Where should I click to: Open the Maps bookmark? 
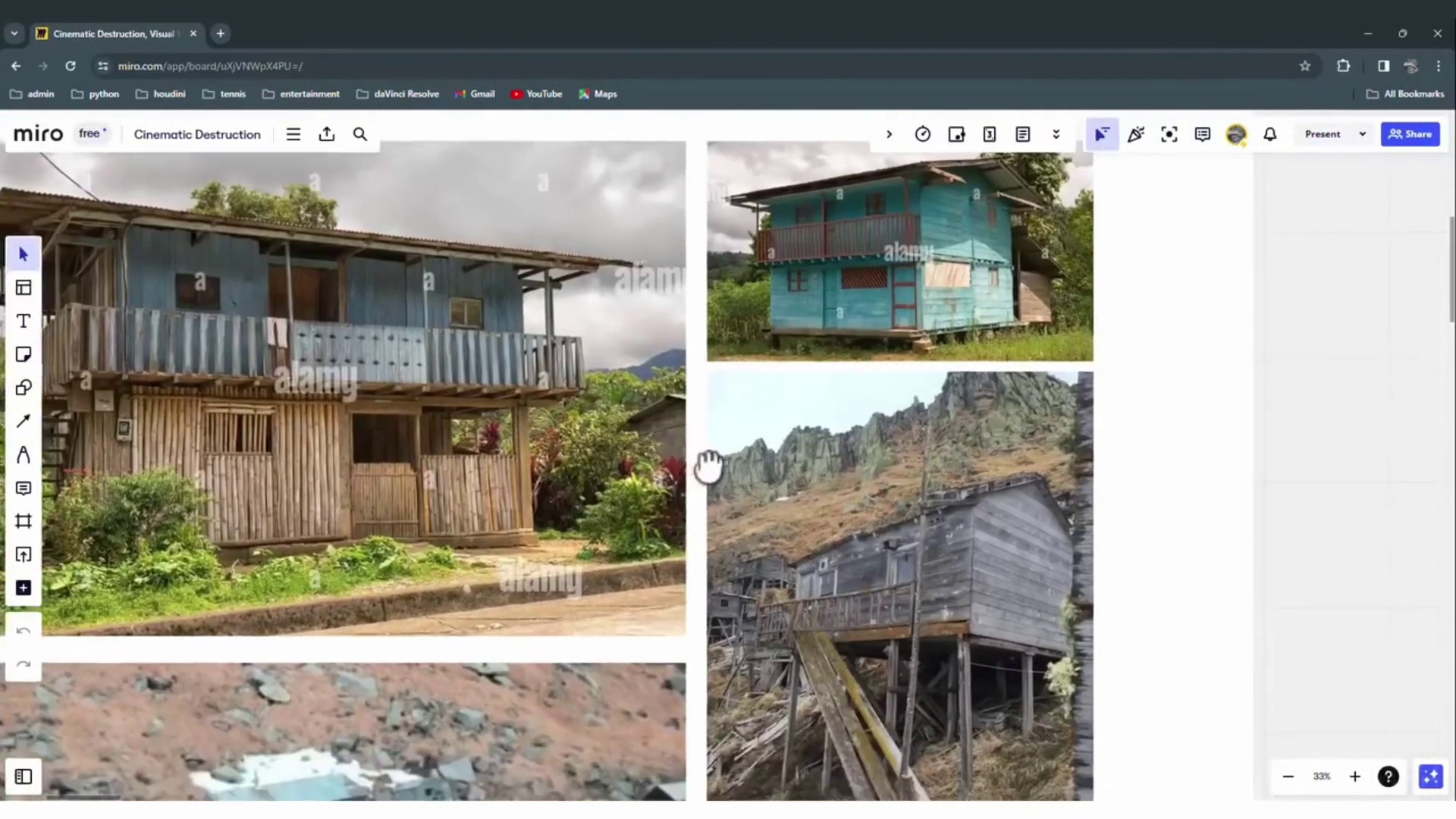pos(598,94)
